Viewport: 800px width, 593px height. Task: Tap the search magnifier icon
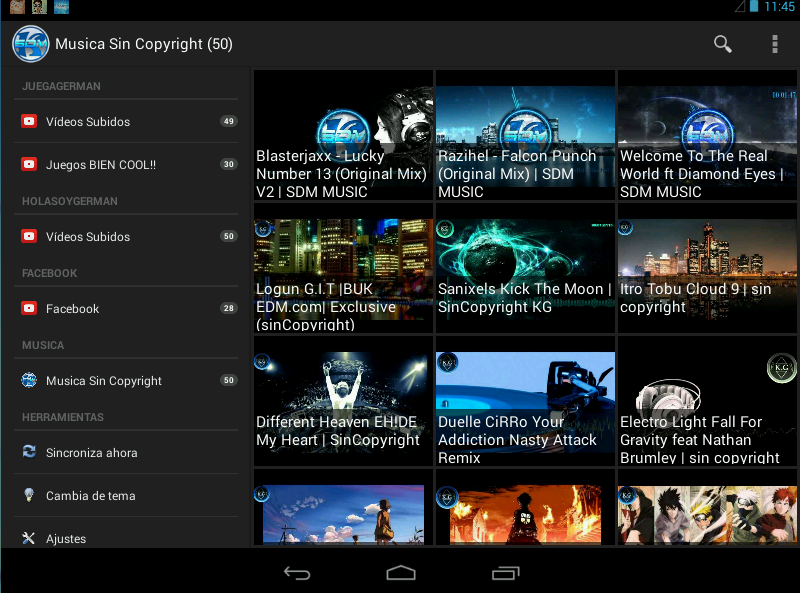722,44
